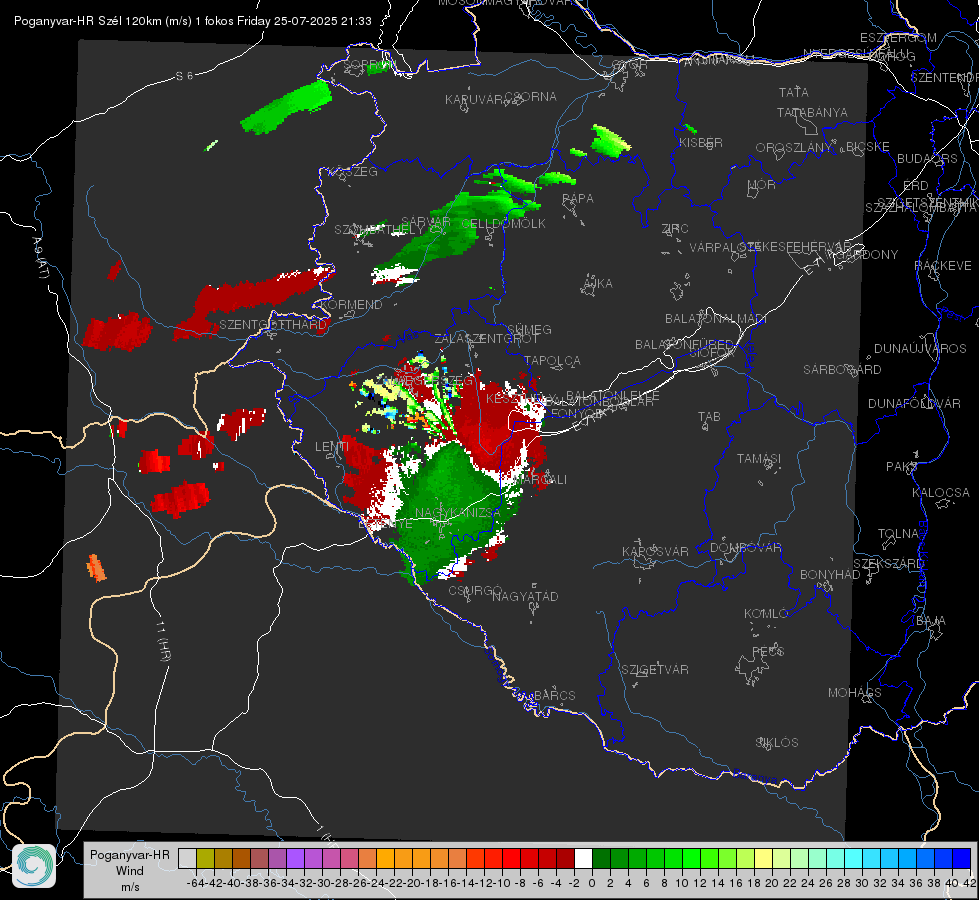The image size is (979, 900).
Task: Click the CELLDOMOLK label
Action: coord(503,224)
